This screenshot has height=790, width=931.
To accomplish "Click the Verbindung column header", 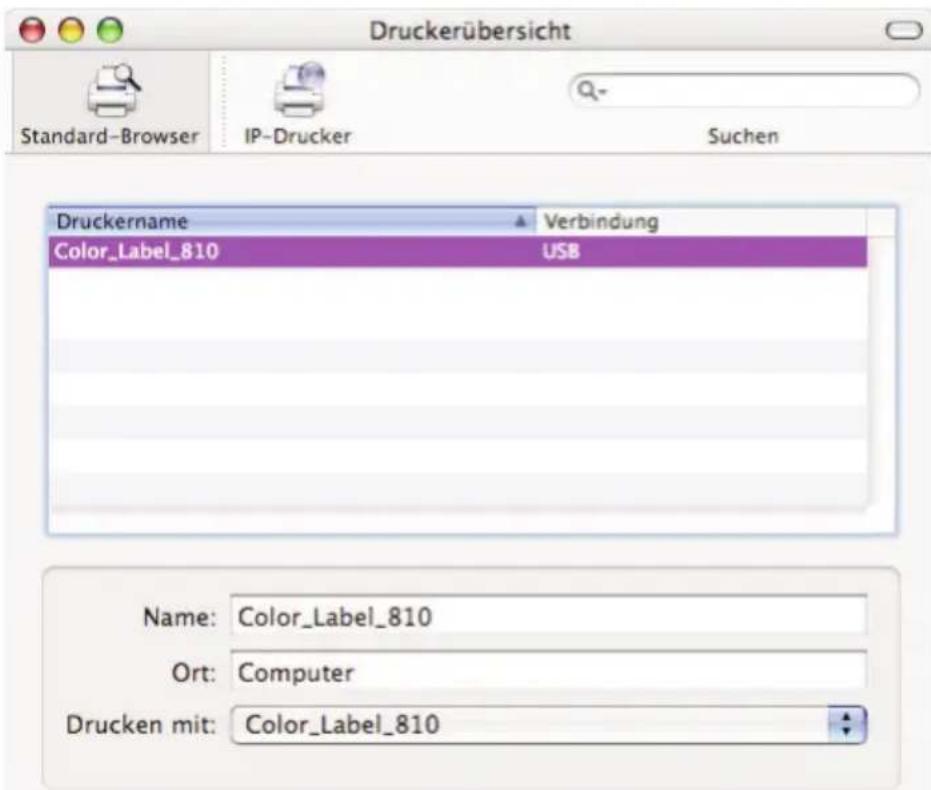I will point(701,221).
